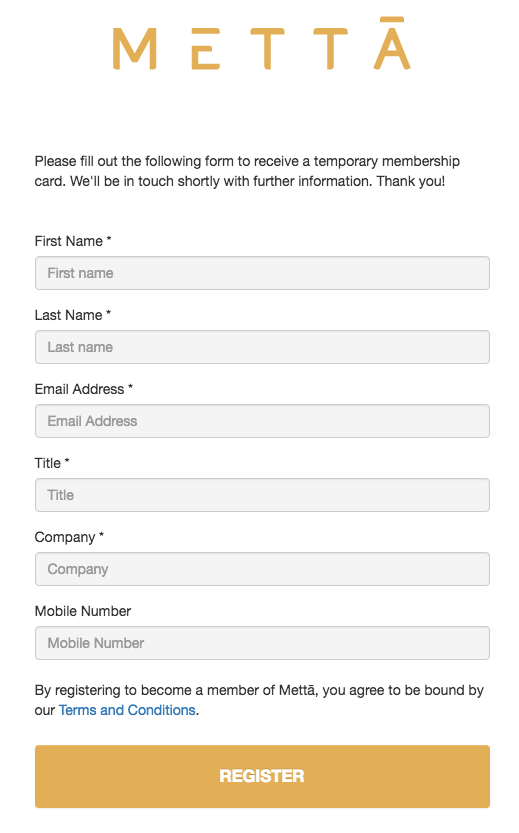Click the temporary membership card intro paragraph
519x833 pixels.
tap(247, 171)
